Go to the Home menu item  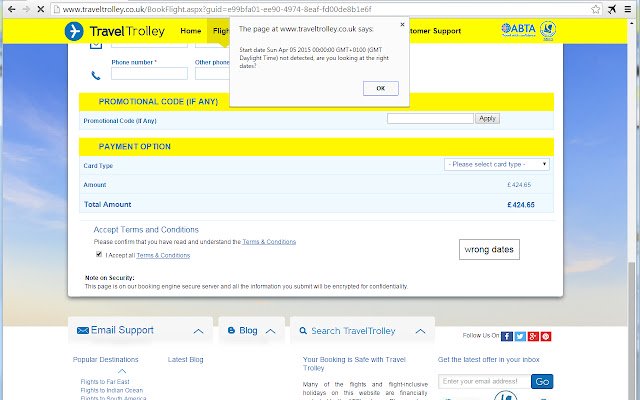[x=191, y=31]
